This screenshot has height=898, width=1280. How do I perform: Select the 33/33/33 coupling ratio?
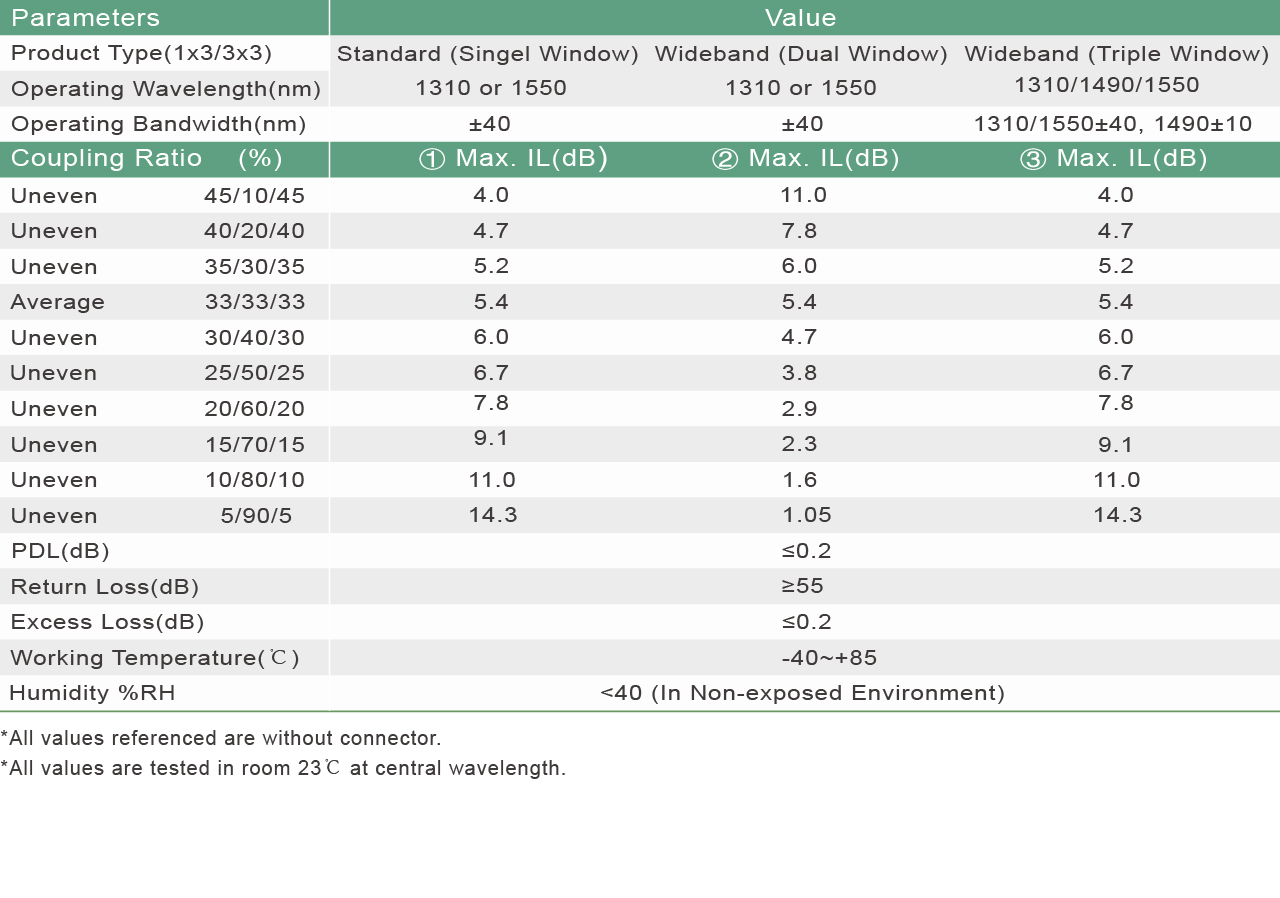(x=254, y=302)
